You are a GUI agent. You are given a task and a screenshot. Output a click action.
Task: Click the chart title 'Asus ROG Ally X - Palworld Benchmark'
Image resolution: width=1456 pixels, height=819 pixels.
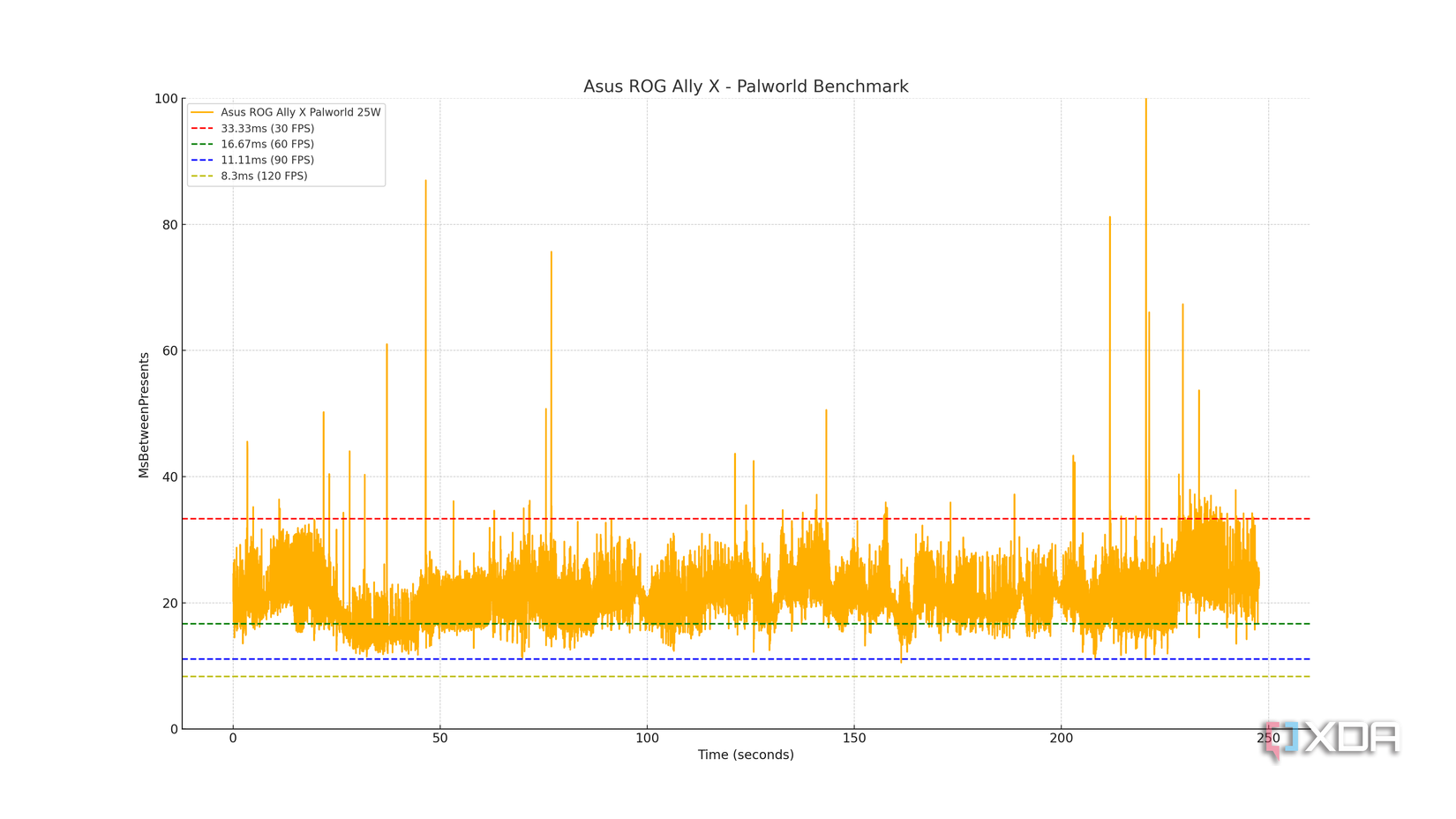(x=746, y=86)
